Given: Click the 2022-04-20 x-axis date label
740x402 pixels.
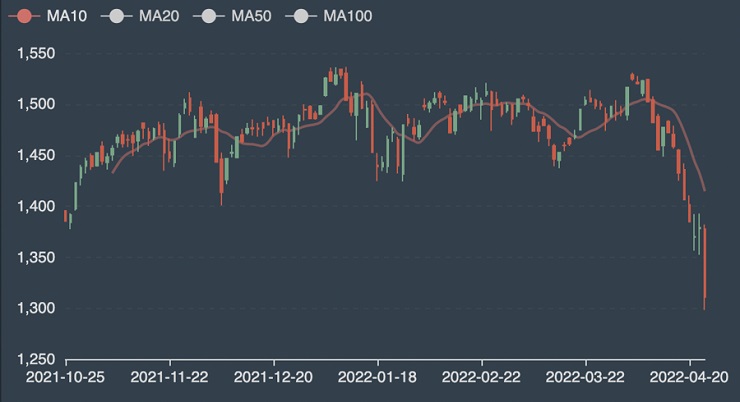Looking at the screenshot, I should click(x=690, y=380).
